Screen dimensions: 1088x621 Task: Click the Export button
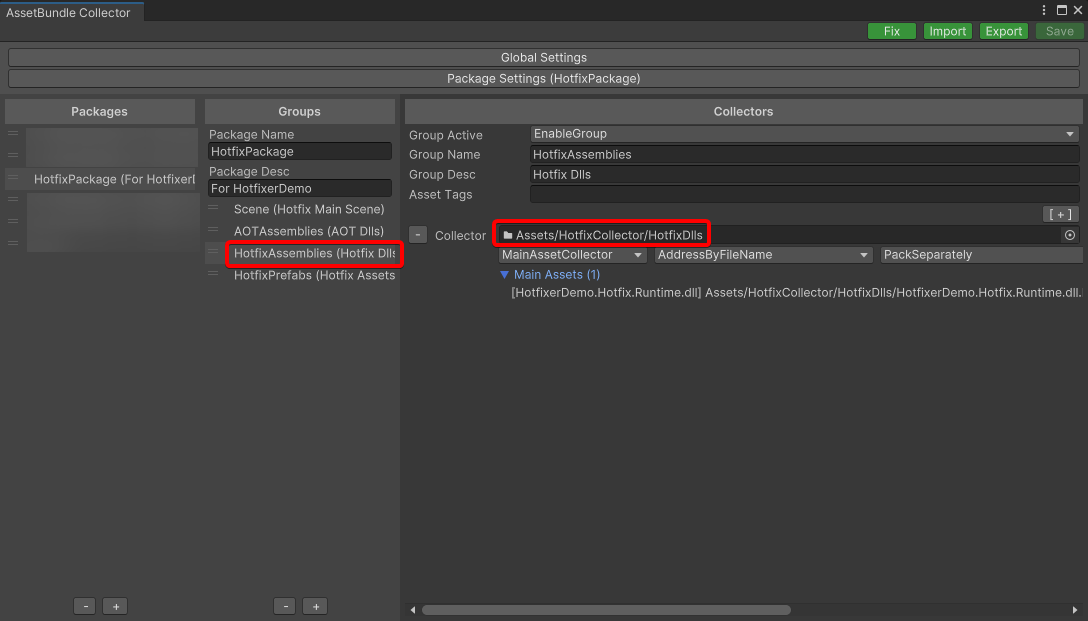click(1003, 31)
